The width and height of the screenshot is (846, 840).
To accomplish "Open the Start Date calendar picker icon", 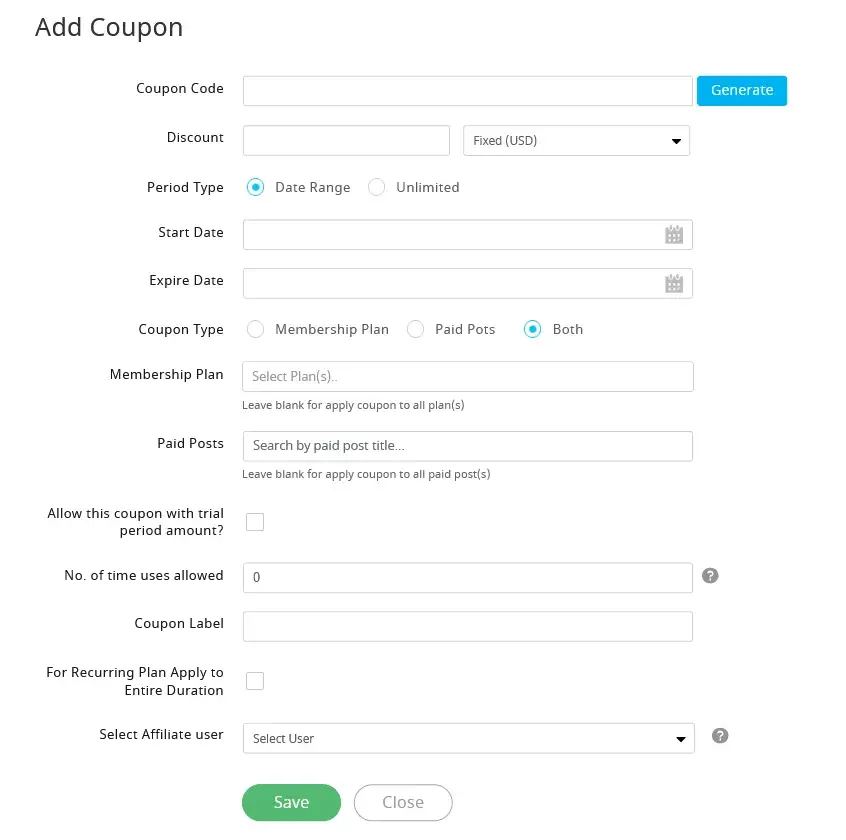I will [x=674, y=235].
